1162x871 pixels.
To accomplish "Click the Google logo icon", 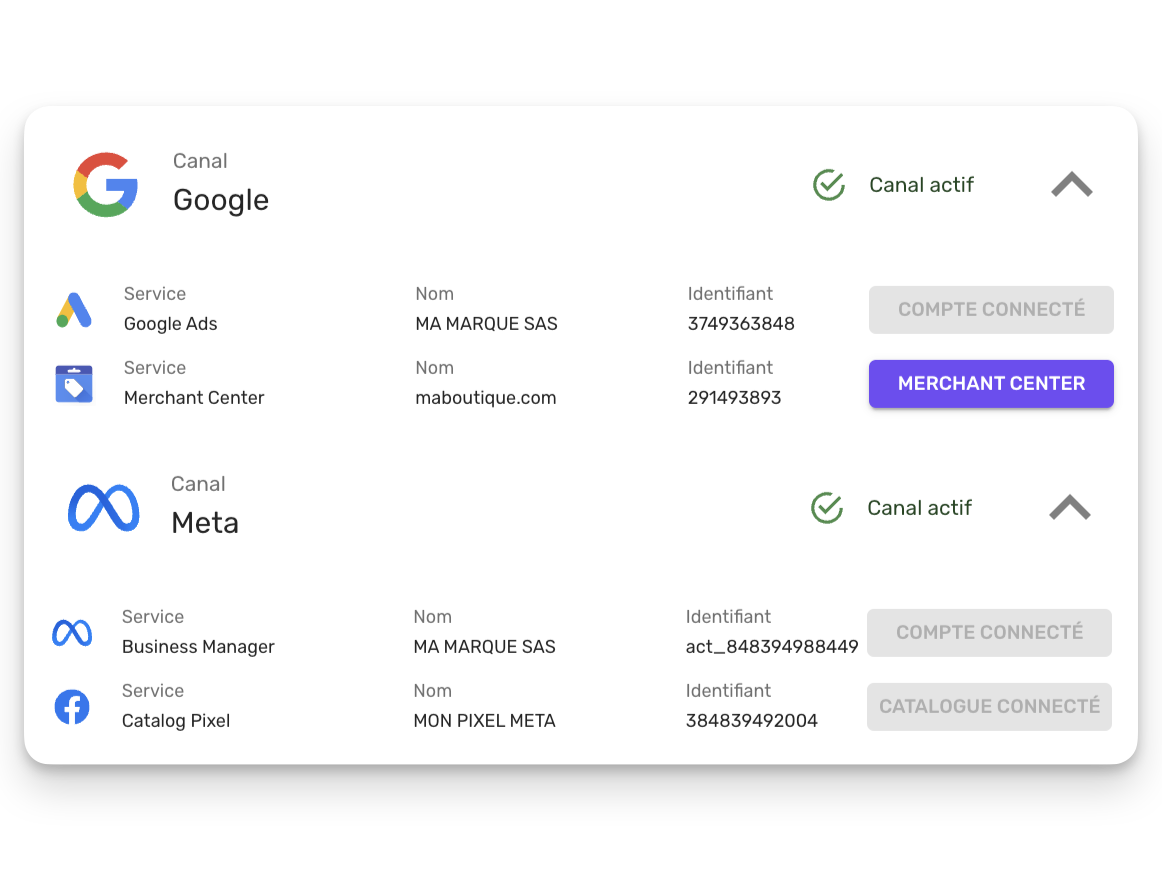I will [x=105, y=185].
